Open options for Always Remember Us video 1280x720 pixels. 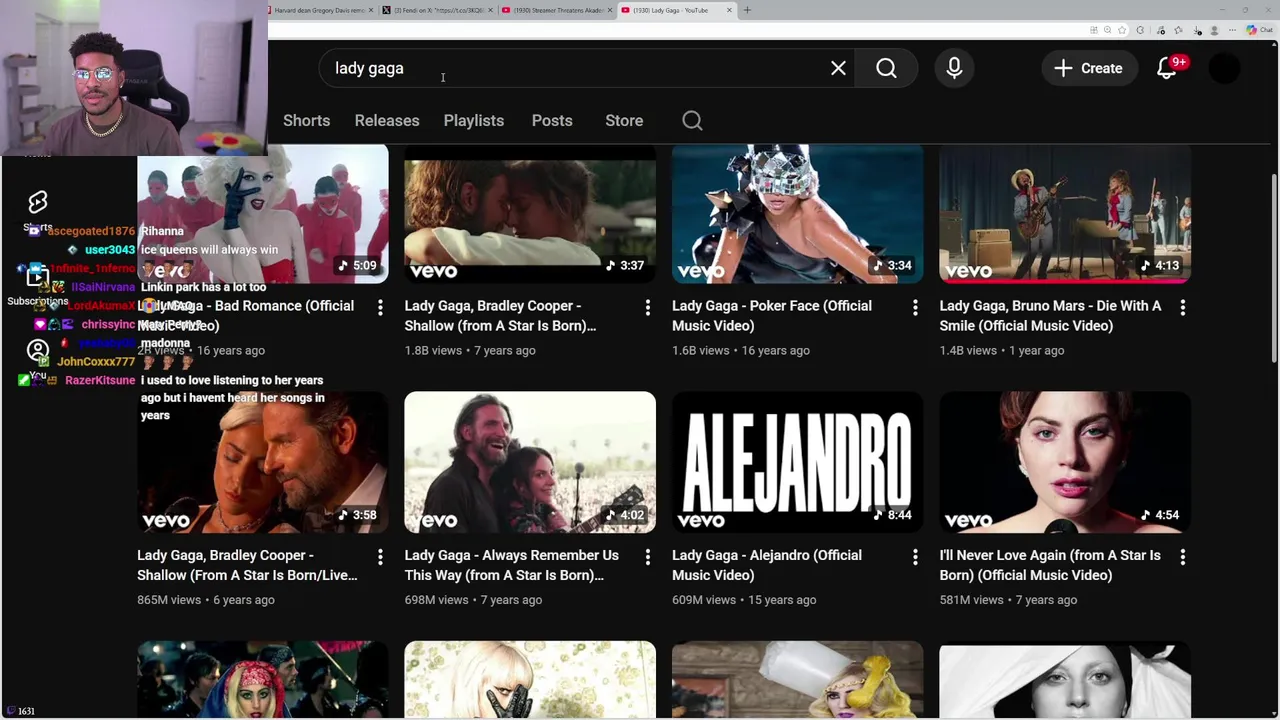pos(647,557)
